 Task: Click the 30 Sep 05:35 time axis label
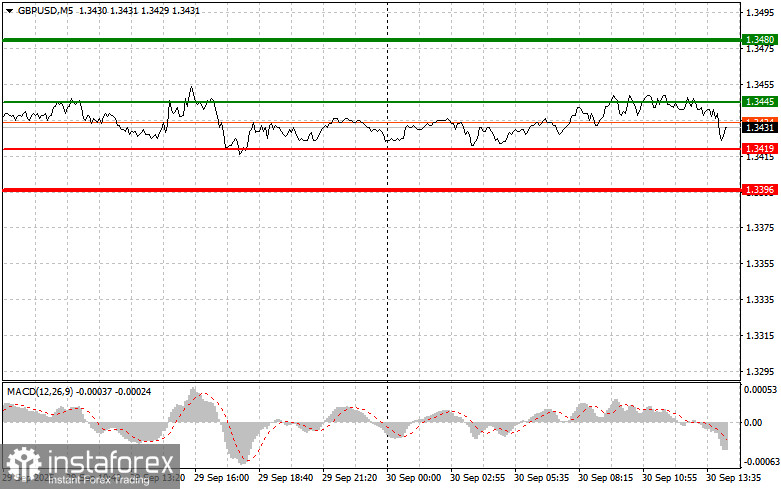pyautogui.click(x=541, y=478)
